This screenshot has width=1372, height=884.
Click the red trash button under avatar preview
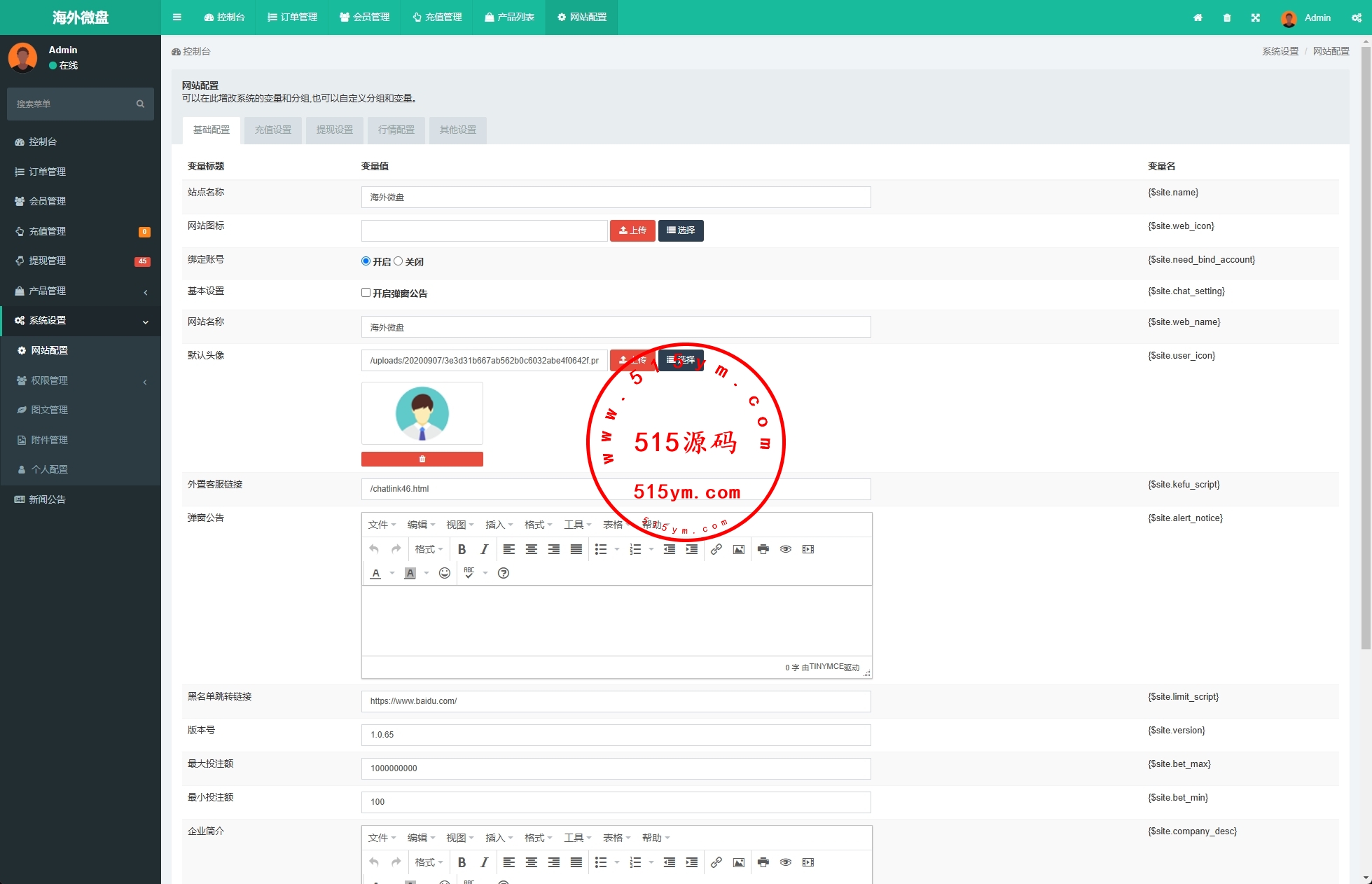click(x=422, y=459)
